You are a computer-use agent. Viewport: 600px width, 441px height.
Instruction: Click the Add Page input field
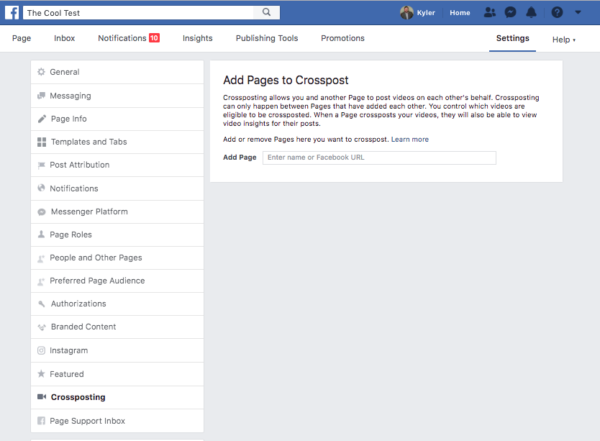tap(379, 158)
